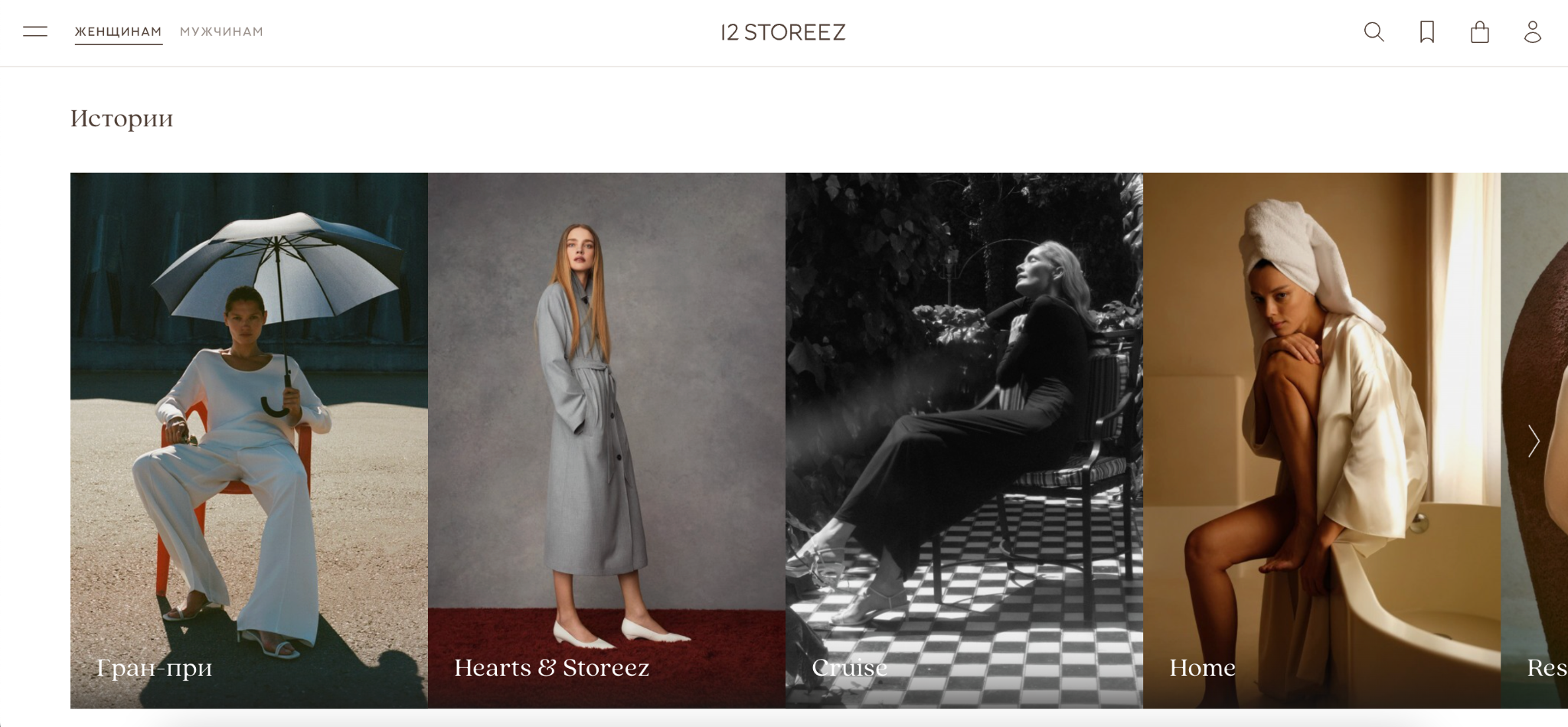Screen dimensions: 1568x727
Task: Click the Home title text
Action: [1202, 667]
